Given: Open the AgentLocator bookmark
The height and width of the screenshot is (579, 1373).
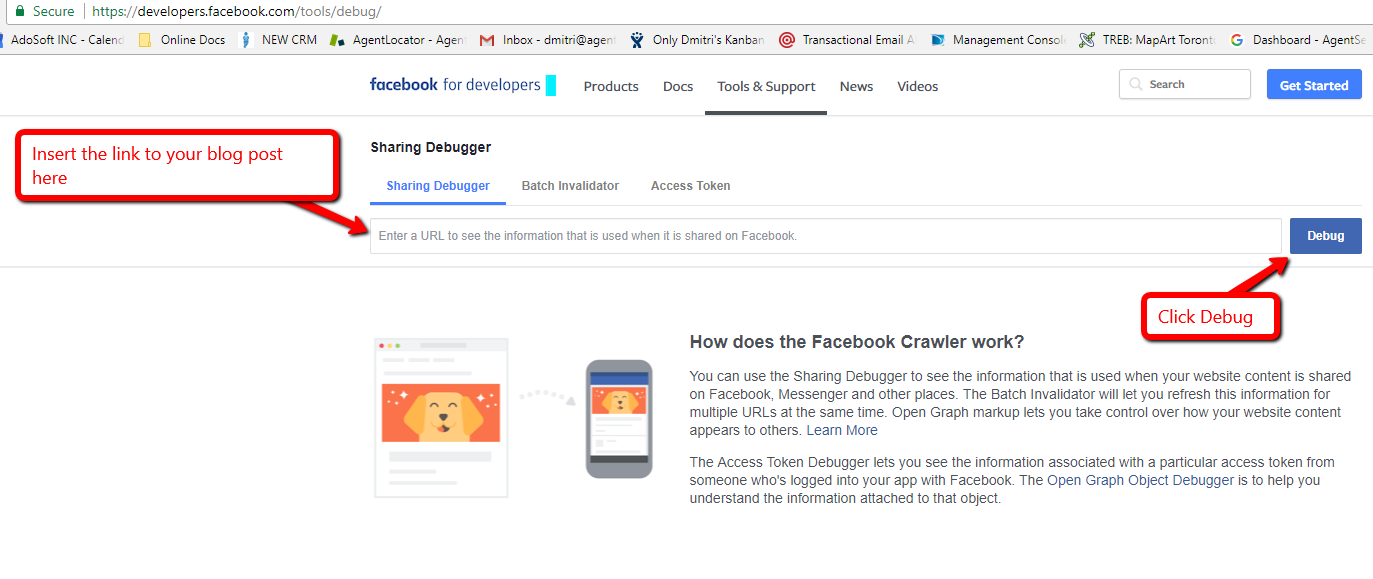Looking at the screenshot, I should tap(398, 40).
